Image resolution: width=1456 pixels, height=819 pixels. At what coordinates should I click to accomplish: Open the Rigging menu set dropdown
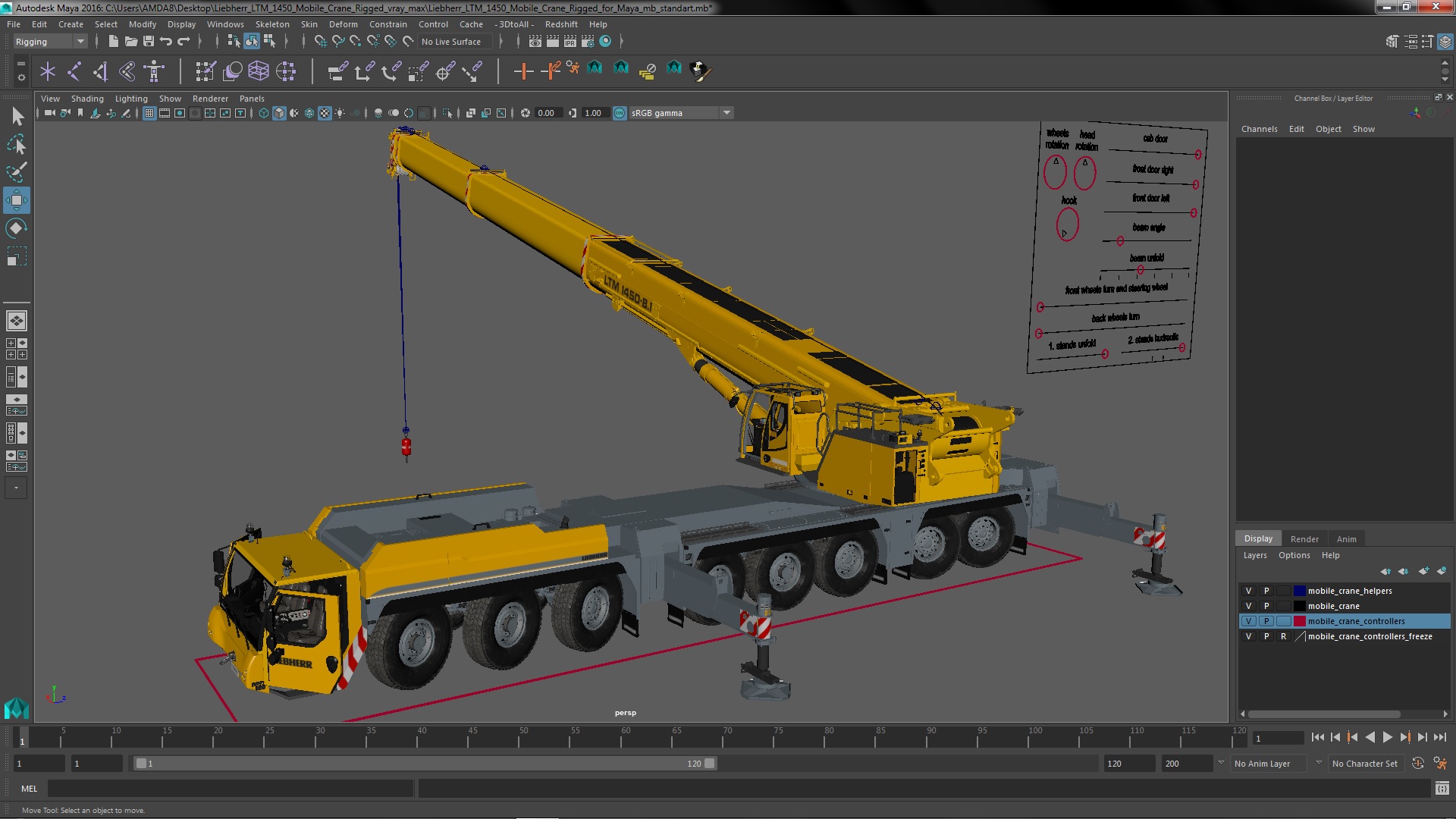[49, 42]
